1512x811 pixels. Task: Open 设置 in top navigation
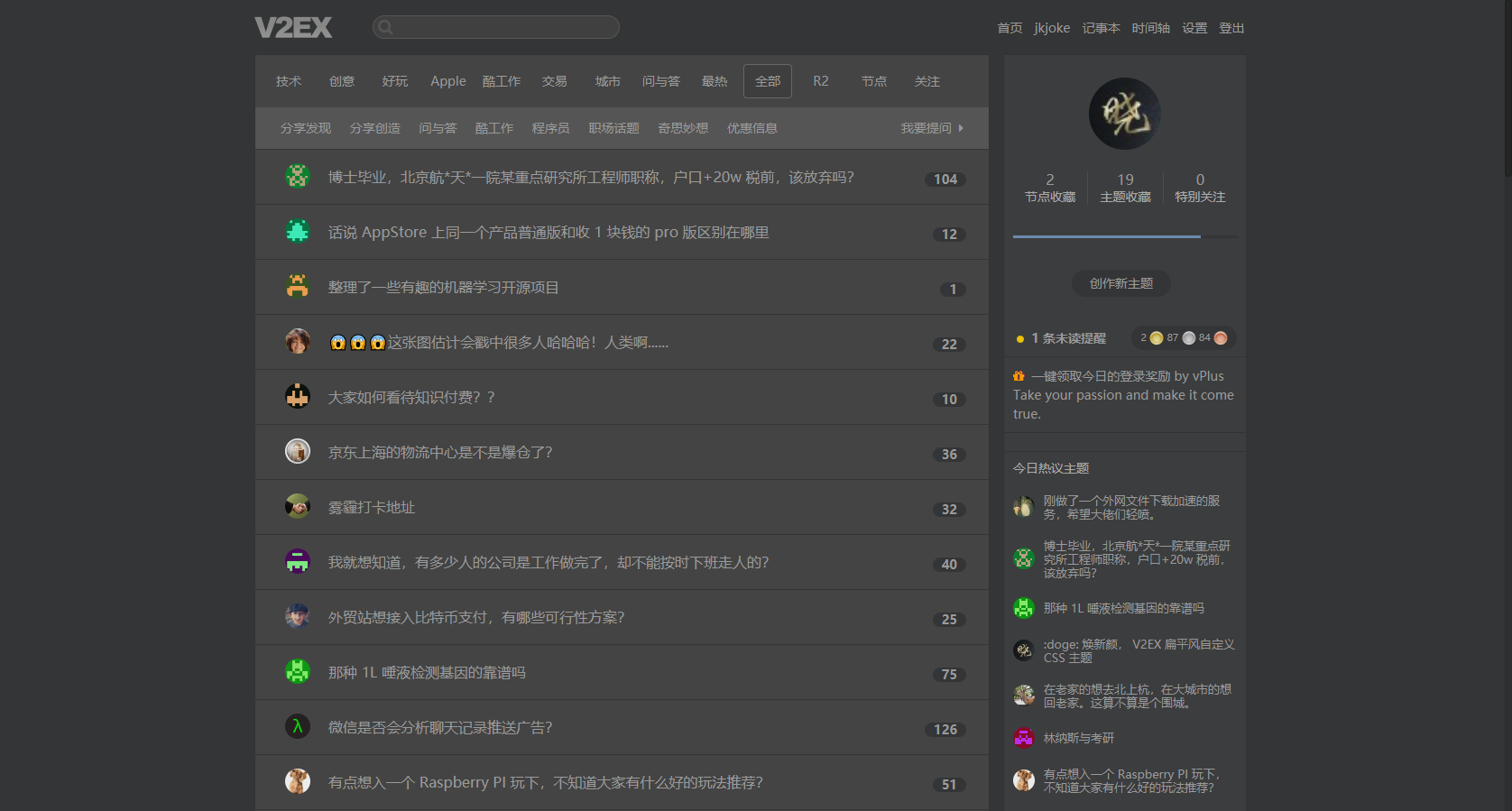pos(1194,28)
